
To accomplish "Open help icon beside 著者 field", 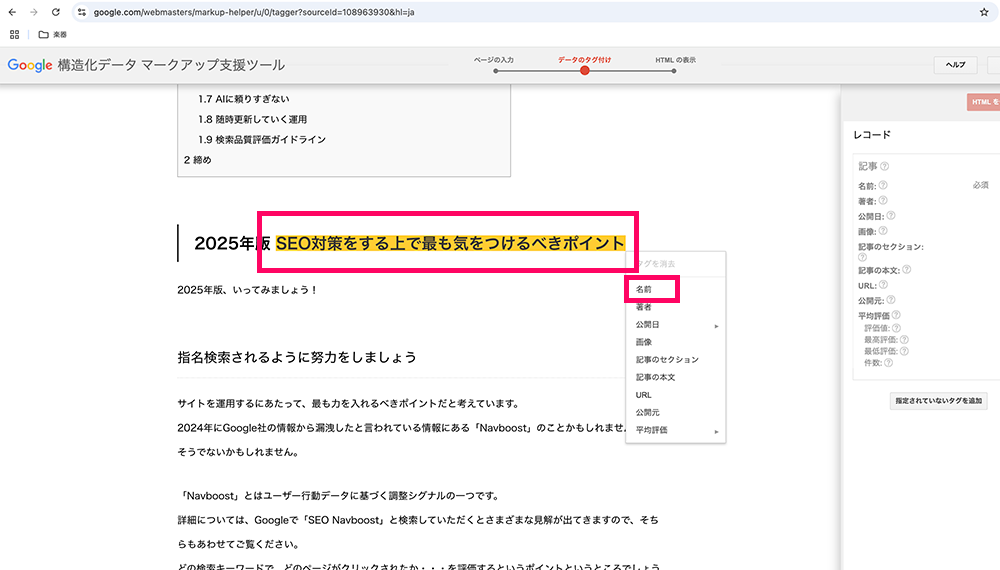I will pos(883,201).
